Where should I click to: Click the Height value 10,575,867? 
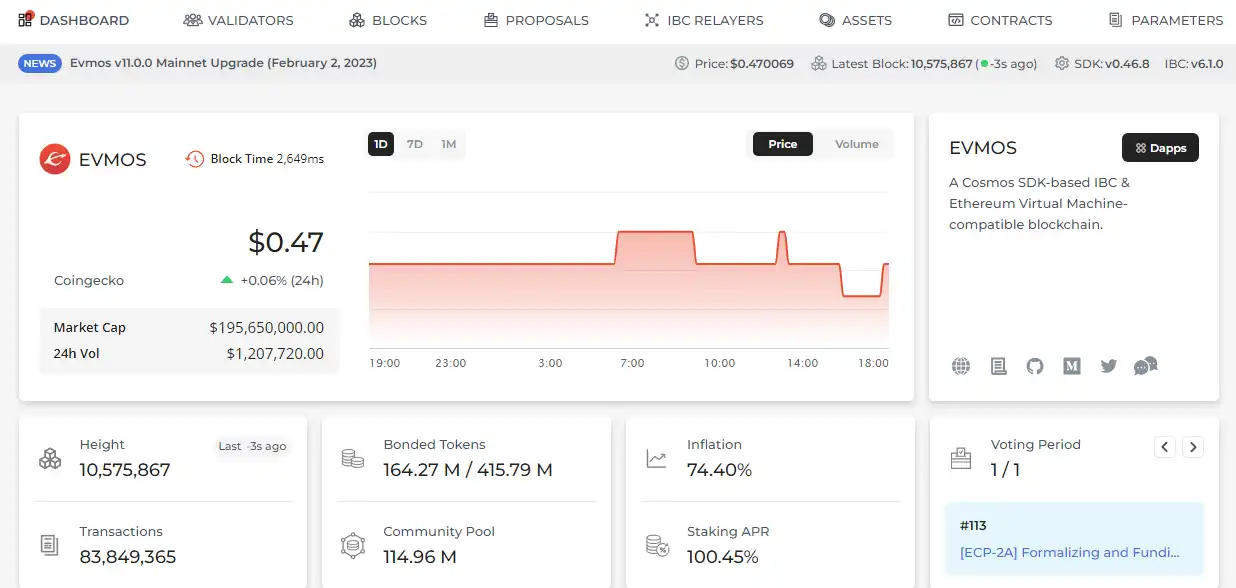point(125,470)
